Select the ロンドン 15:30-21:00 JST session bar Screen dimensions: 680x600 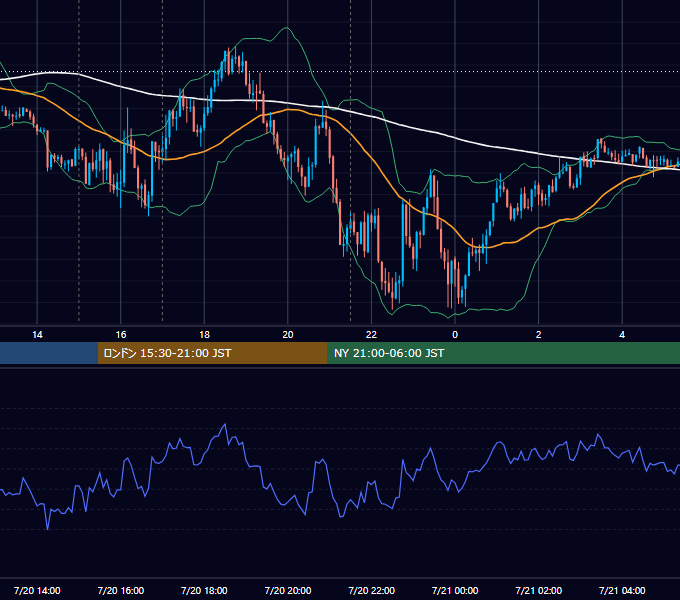[x=212, y=353]
